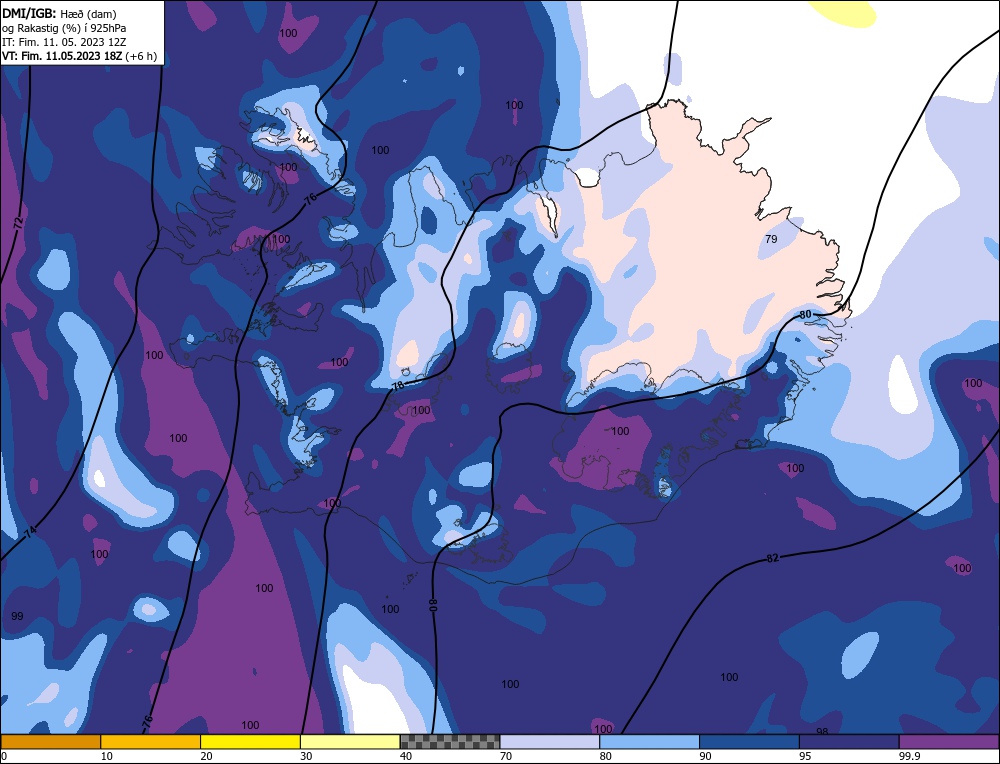The width and height of the screenshot is (1000, 764).
Task: Click the contour line label '72'
Action: pos(18,223)
